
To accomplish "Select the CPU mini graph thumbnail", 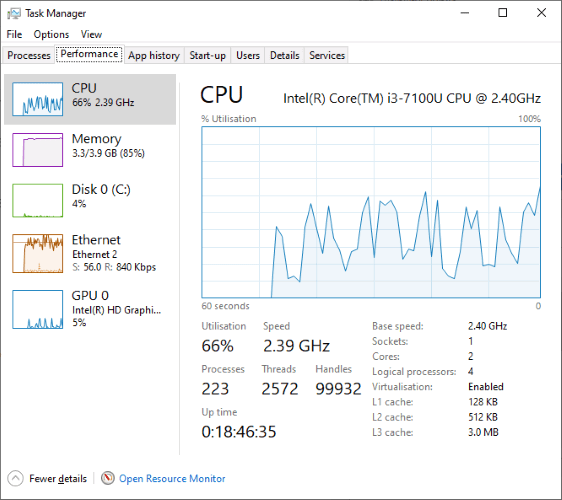I will pos(38,99).
